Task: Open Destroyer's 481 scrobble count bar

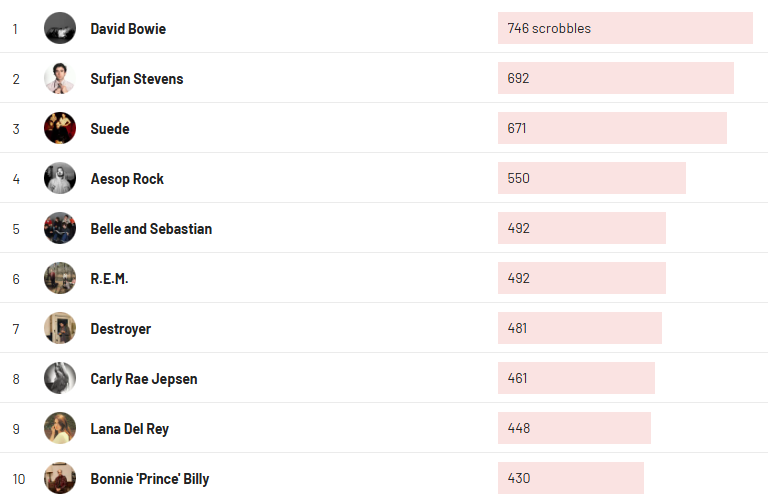Action: [x=579, y=328]
